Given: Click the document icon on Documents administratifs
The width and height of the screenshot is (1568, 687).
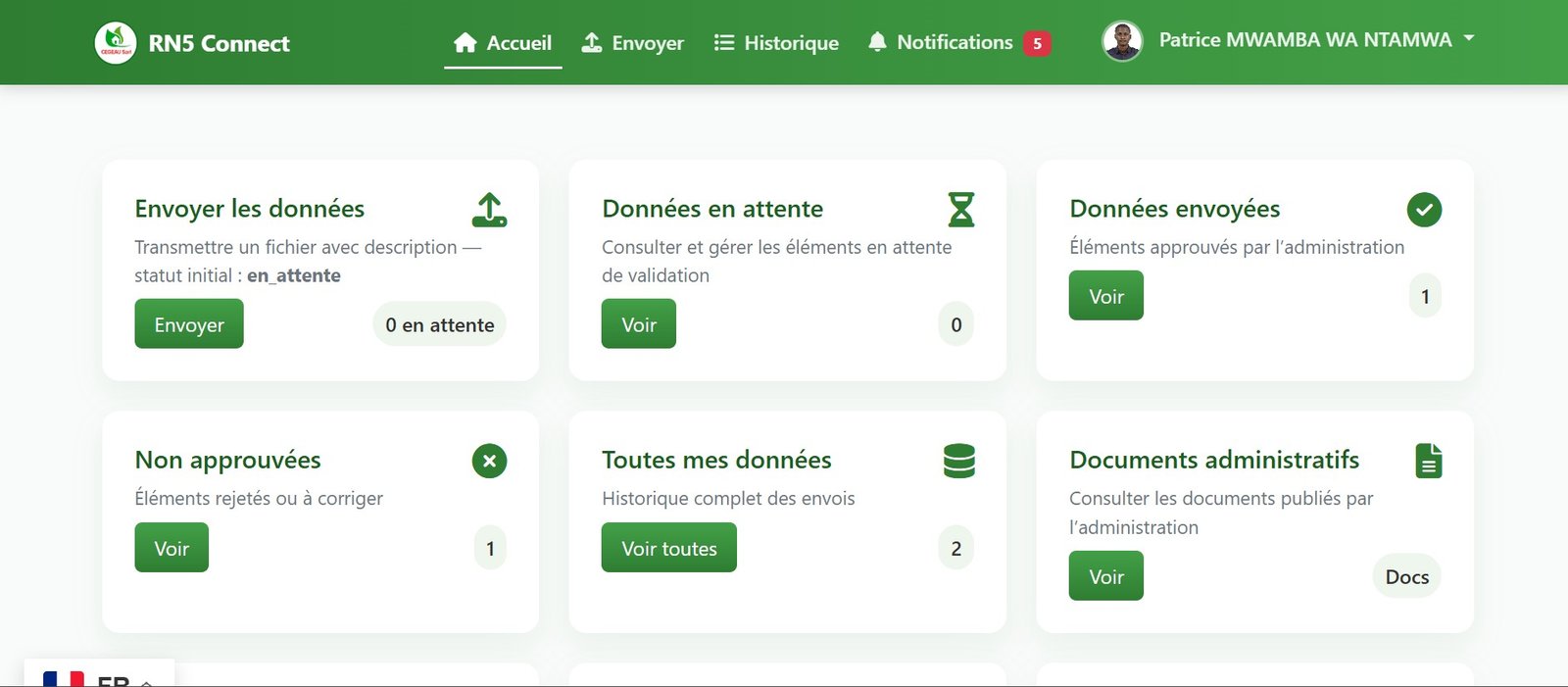Looking at the screenshot, I should 1429,461.
